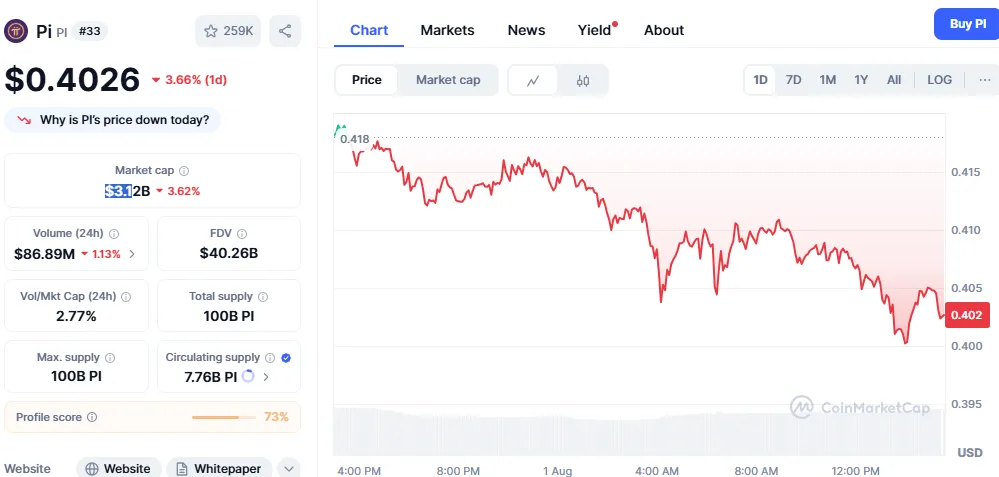
Task: Open the chart more options menu
Action: pos(984,80)
